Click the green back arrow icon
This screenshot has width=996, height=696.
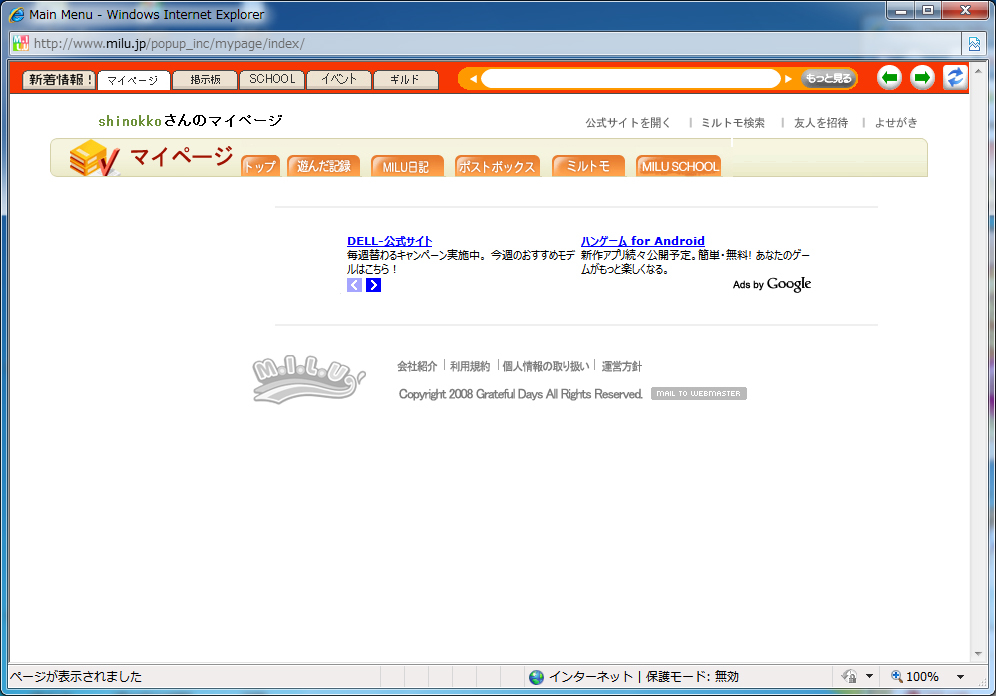[x=889, y=78]
